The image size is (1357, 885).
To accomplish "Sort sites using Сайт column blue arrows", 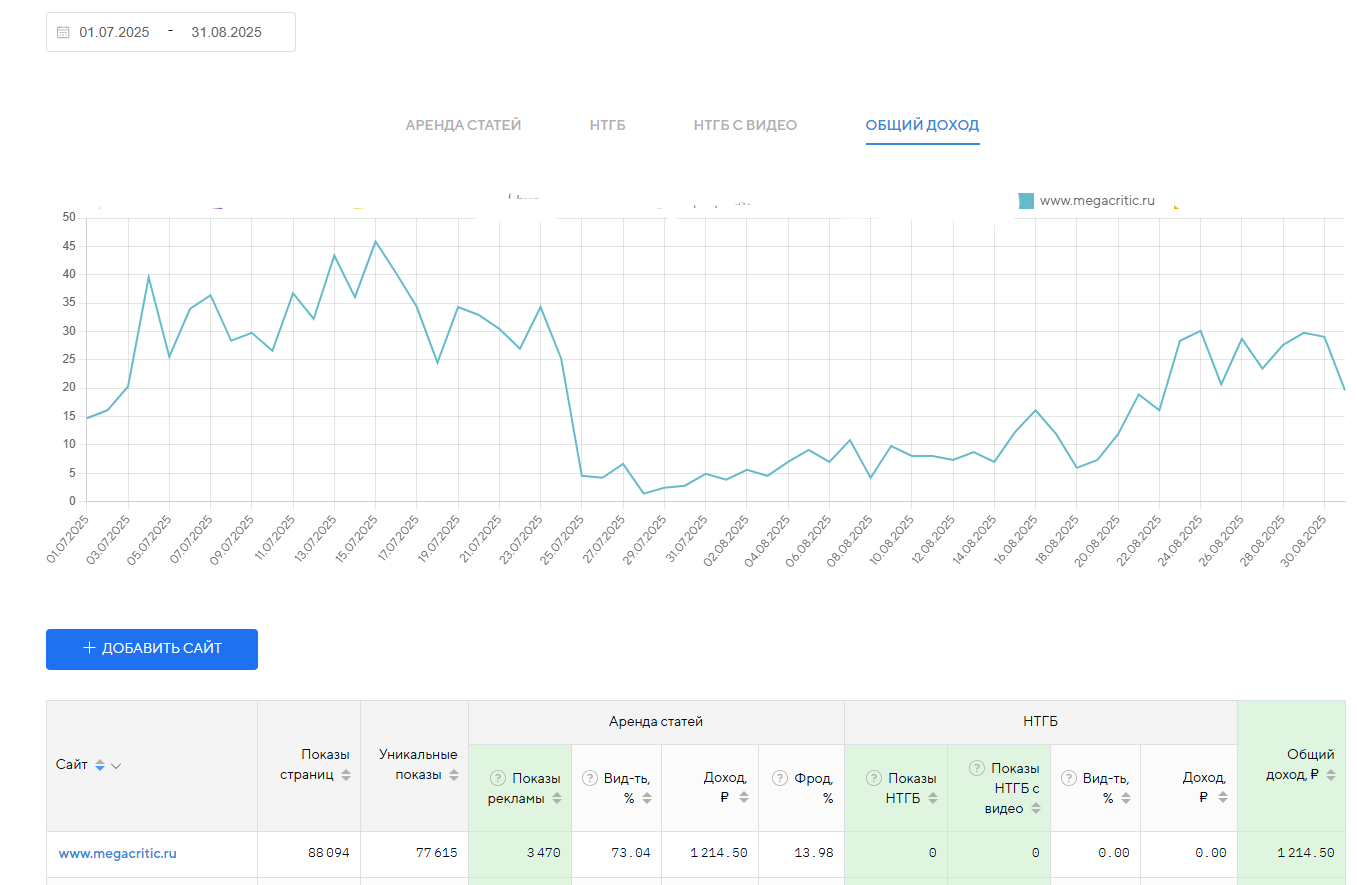I will pos(99,766).
